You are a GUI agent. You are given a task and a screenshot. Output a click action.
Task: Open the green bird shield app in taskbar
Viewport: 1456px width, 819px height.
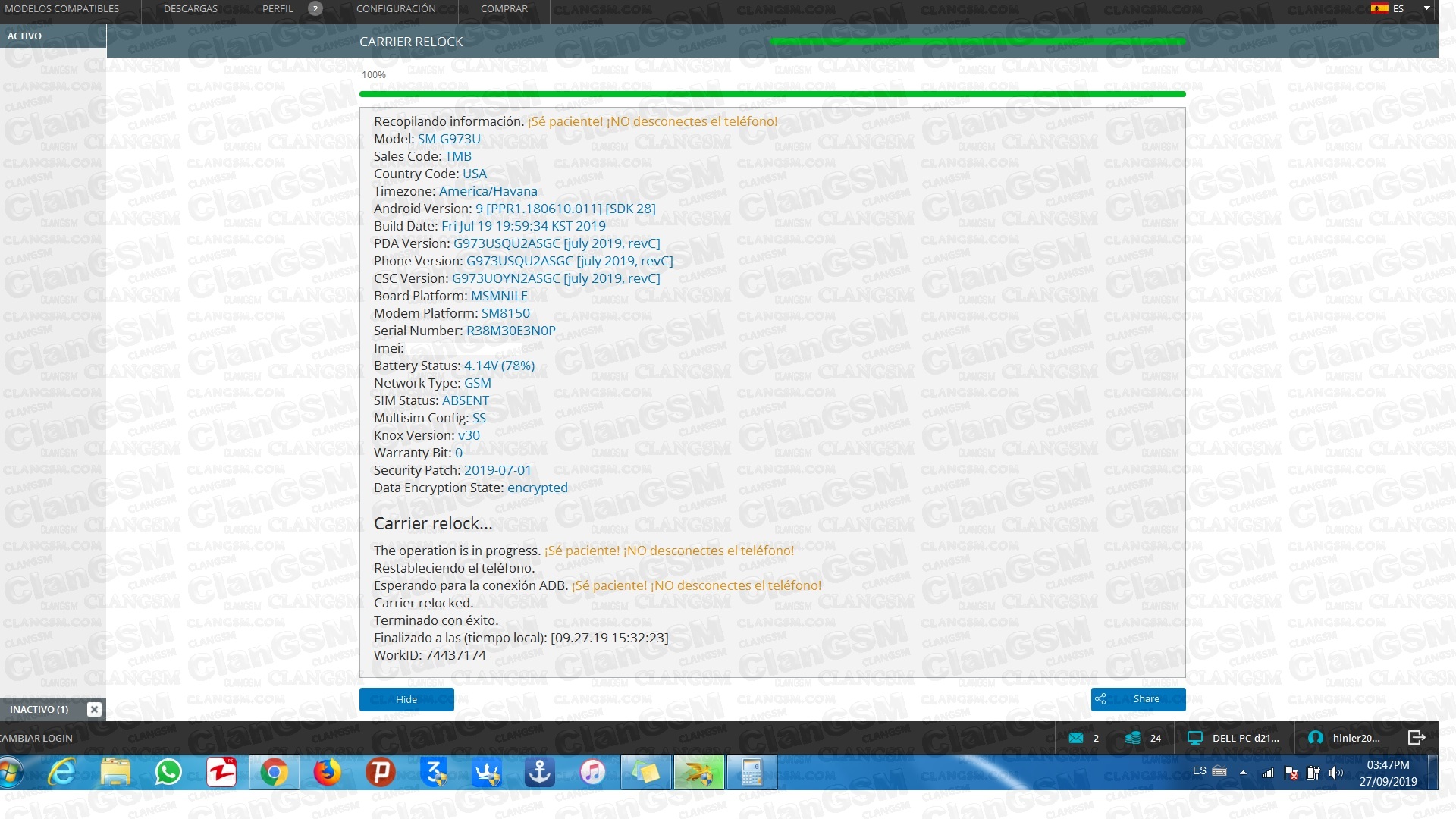tap(699, 773)
